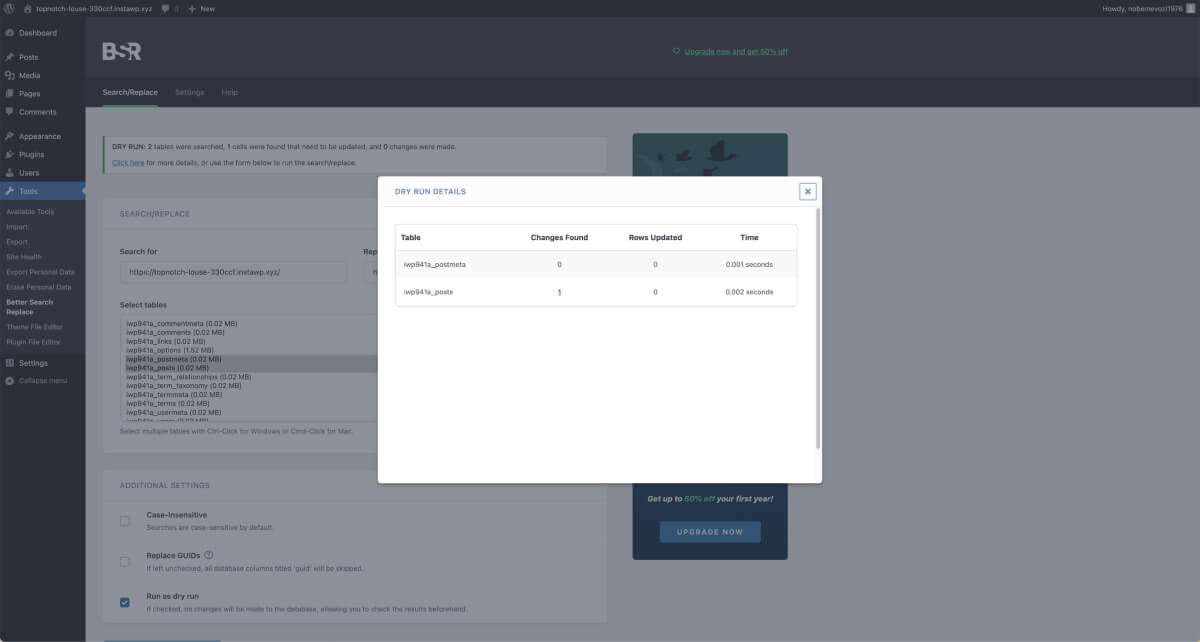Viewport: 1200px width, 642px height.
Task: Select iwp941a_posts (0.02 MB) in tables list
Action: pyautogui.click(x=168, y=368)
